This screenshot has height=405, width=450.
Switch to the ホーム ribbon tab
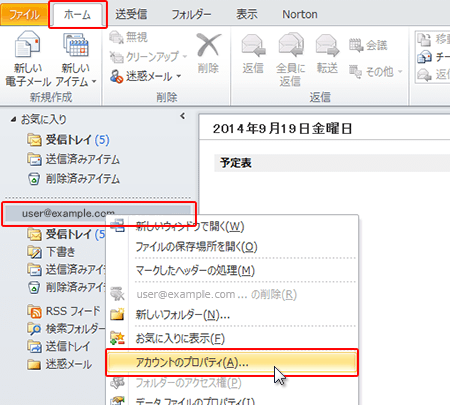[77, 15]
